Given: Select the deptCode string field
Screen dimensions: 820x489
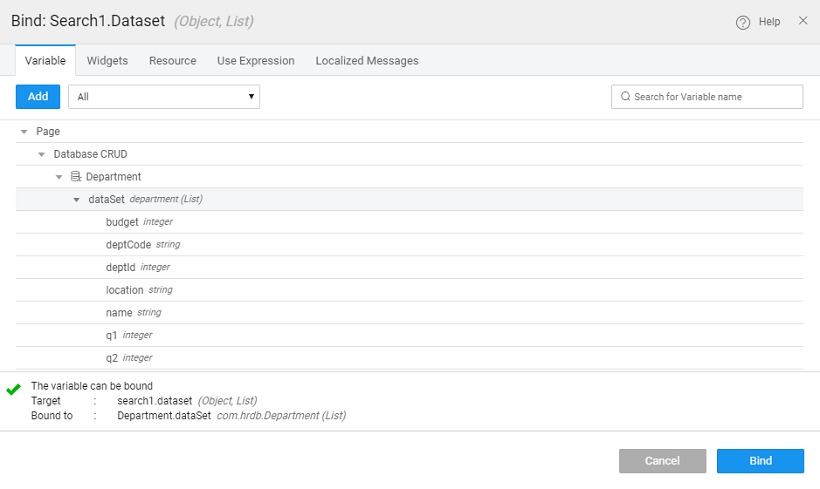Looking at the screenshot, I should pyautogui.click(x=126, y=245).
